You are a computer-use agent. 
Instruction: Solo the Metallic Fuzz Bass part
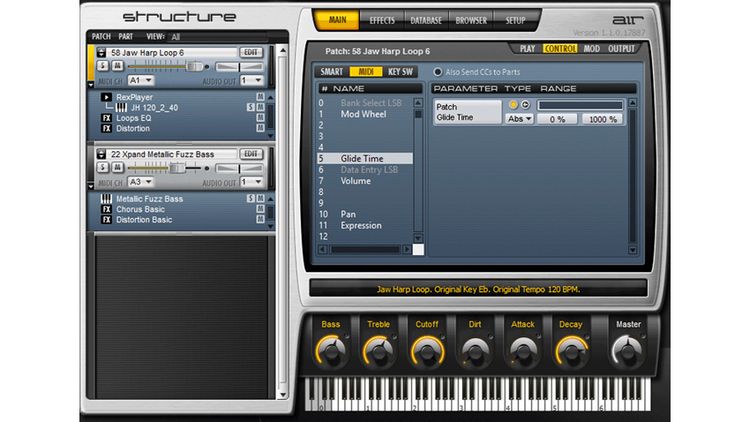coord(250,199)
